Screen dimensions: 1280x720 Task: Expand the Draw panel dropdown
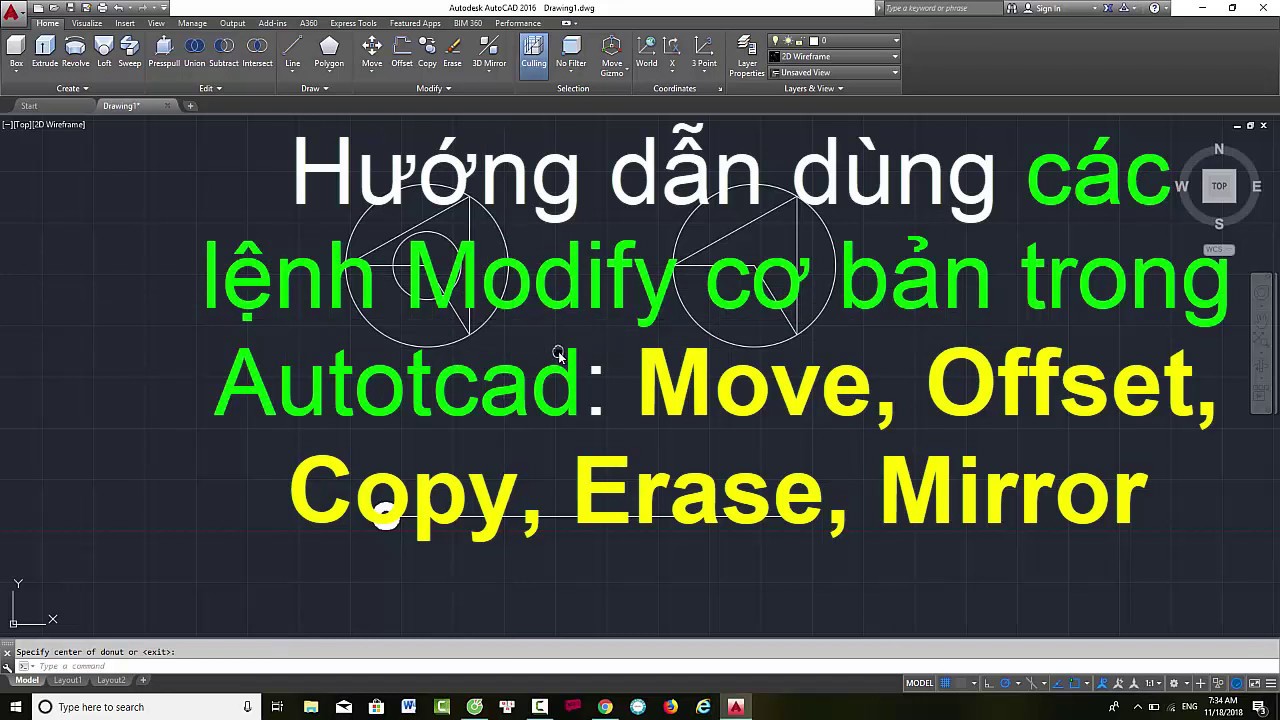(315, 88)
